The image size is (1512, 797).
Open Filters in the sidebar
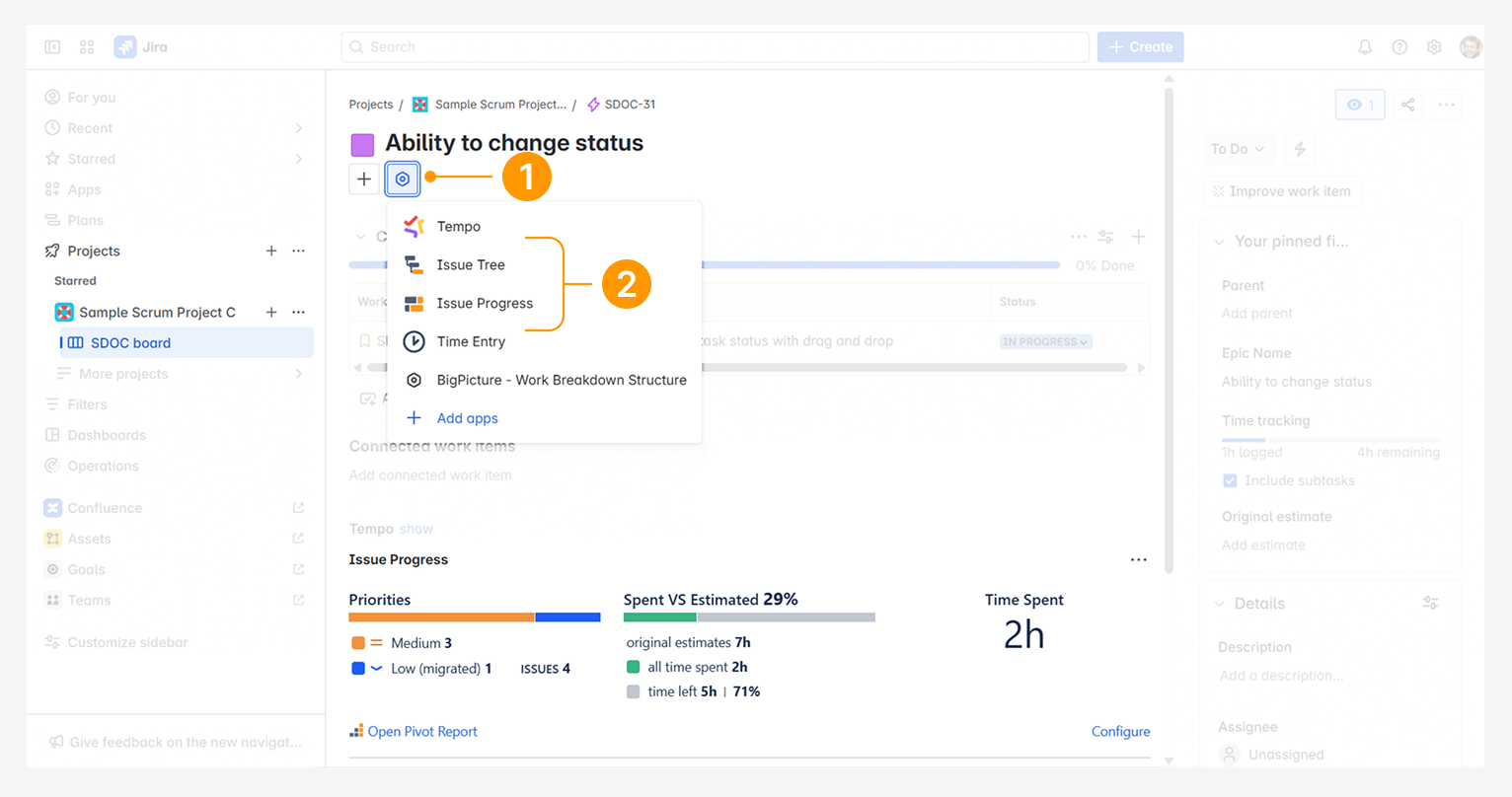click(87, 404)
